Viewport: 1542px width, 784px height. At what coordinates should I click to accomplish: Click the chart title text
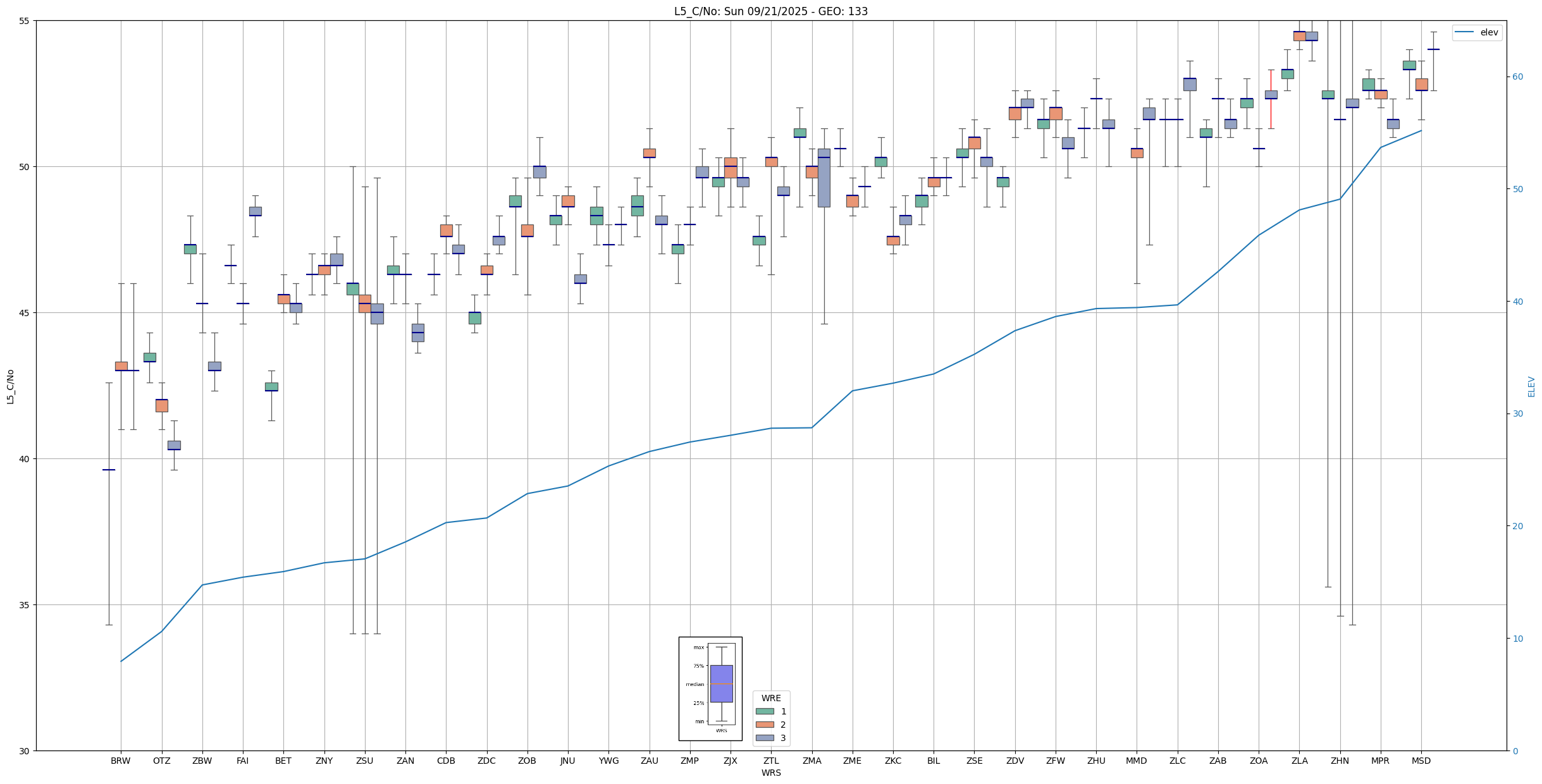coord(770,11)
